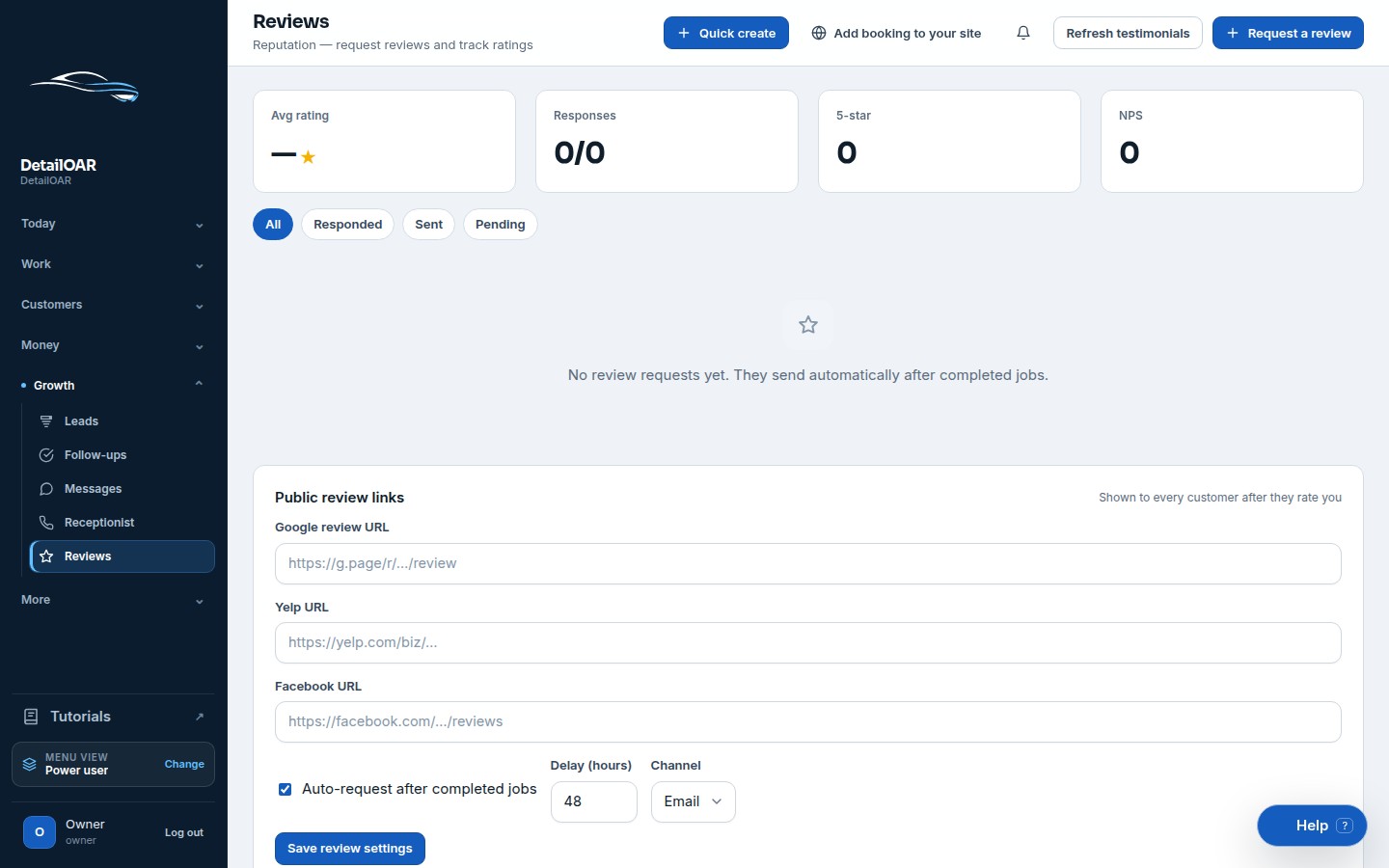Click the Receptionist phone icon
The width and height of the screenshot is (1389, 868).
[x=46, y=523]
